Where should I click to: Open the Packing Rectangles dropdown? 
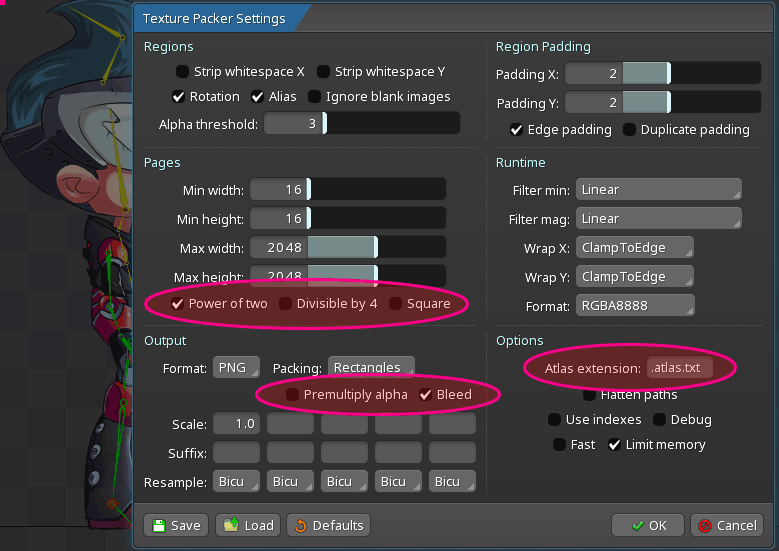point(371,366)
